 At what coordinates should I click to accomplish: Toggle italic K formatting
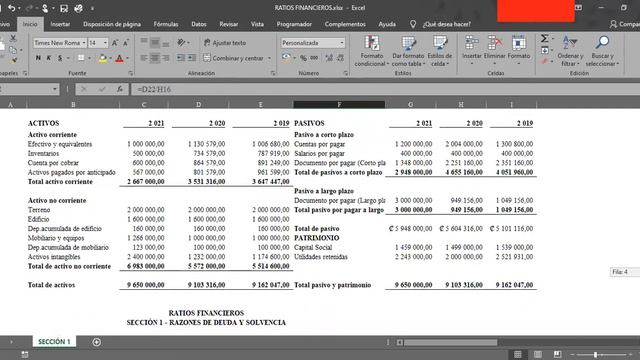click(x=49, y=58)
